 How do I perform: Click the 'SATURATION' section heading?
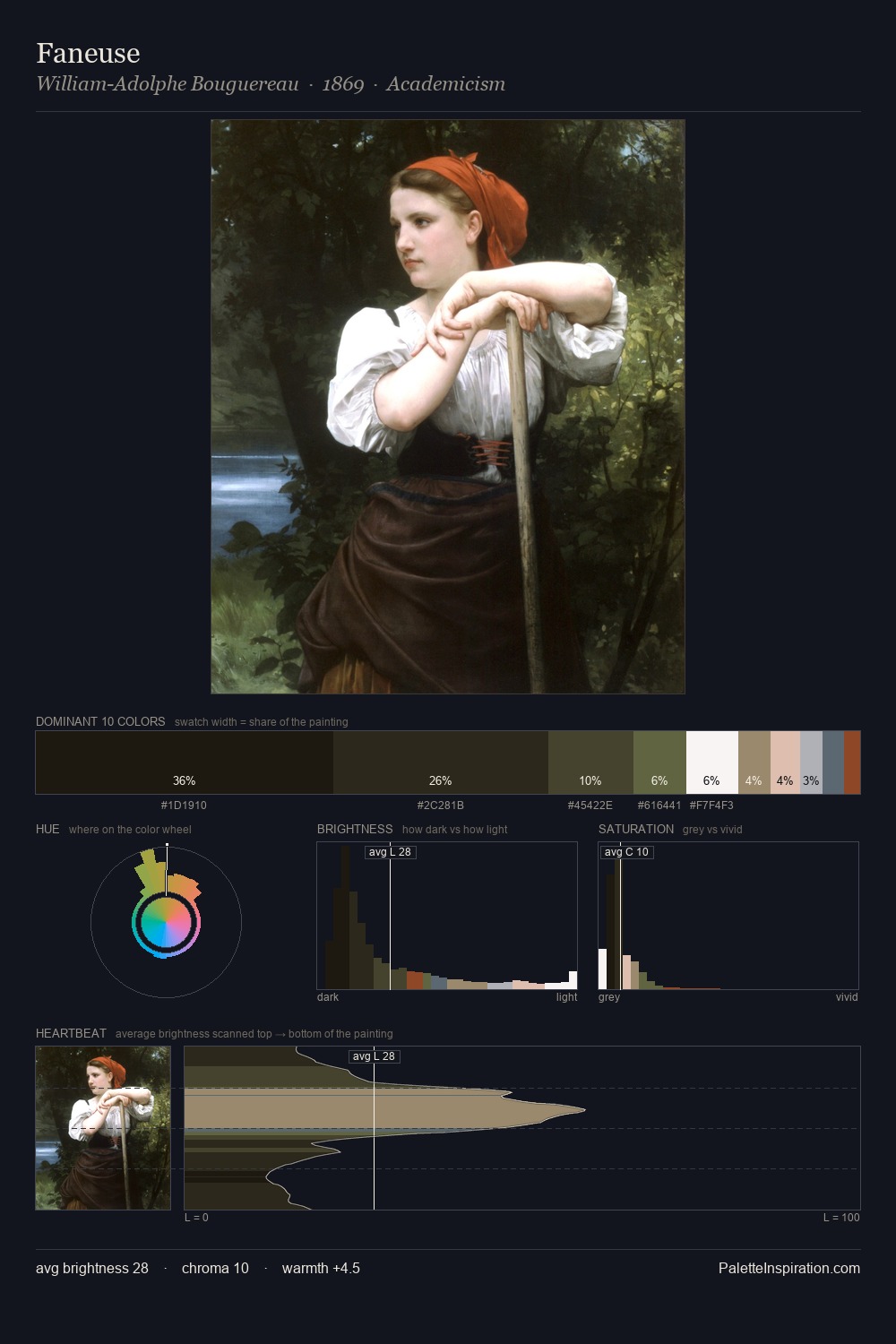tap(636, 829)
